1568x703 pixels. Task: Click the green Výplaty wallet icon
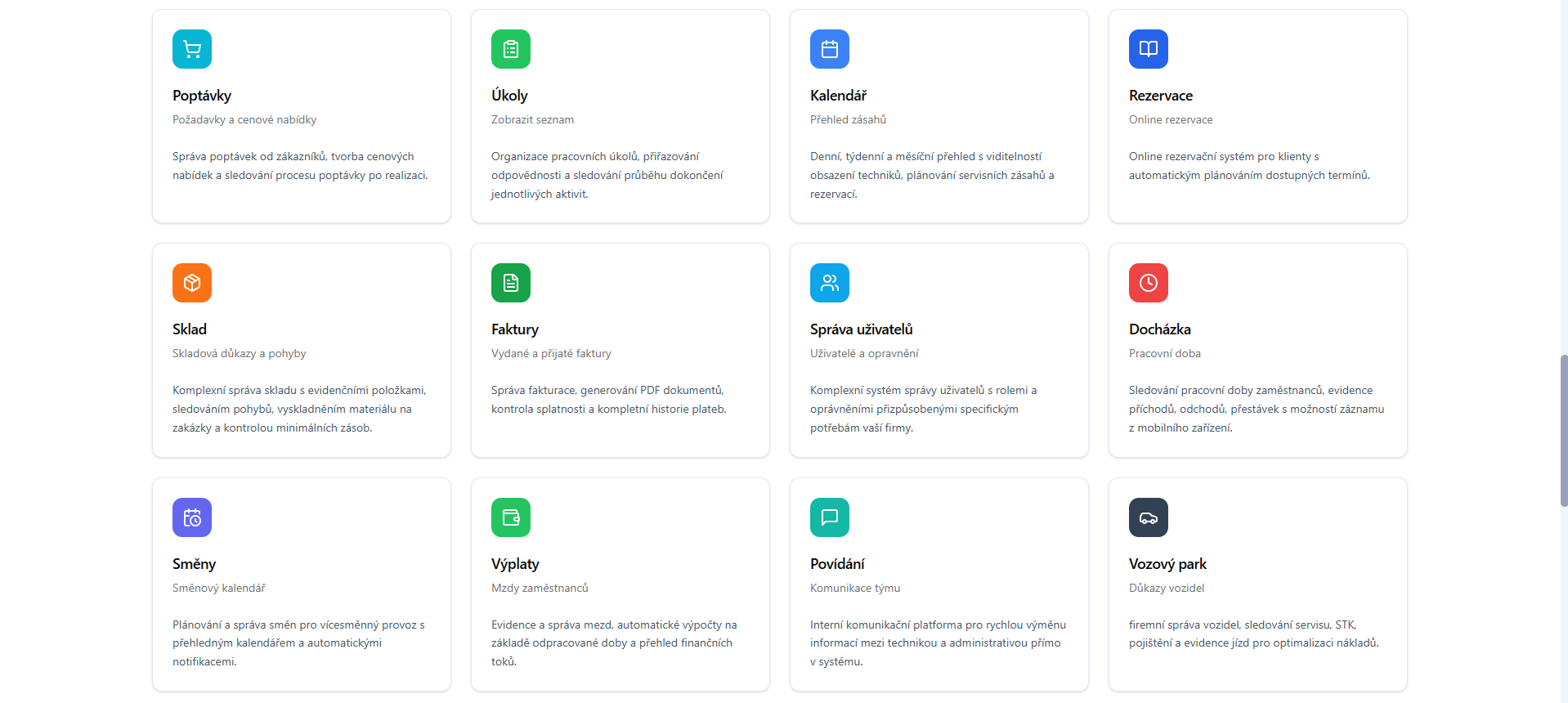coord(511,517)
